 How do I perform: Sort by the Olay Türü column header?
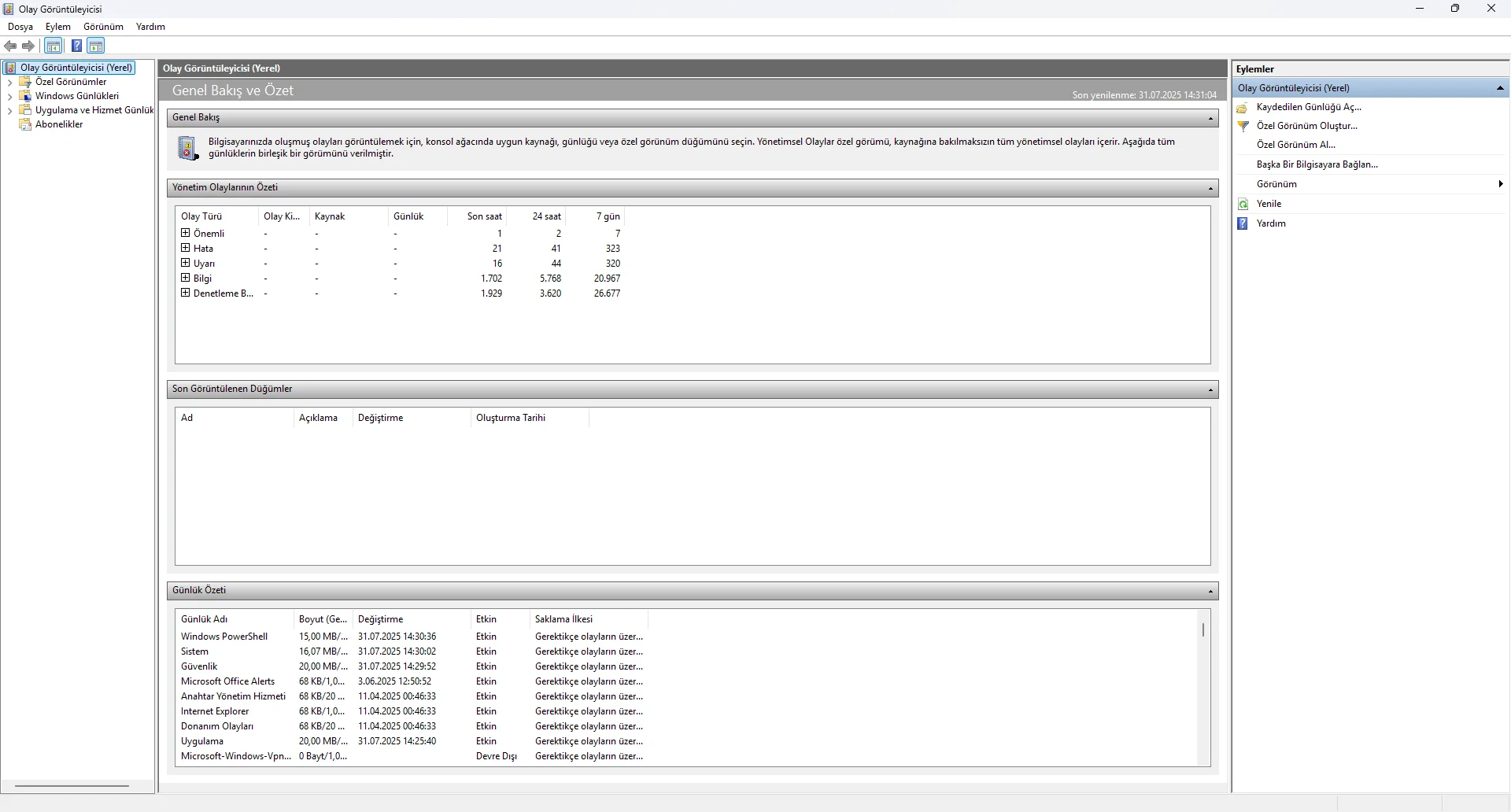tap(217, 216)
